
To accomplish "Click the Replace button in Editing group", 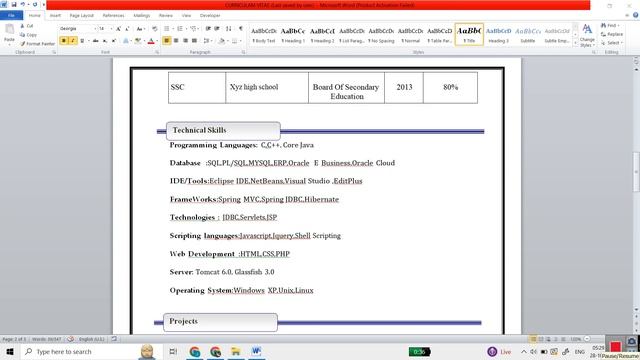I will coord(611,34).
